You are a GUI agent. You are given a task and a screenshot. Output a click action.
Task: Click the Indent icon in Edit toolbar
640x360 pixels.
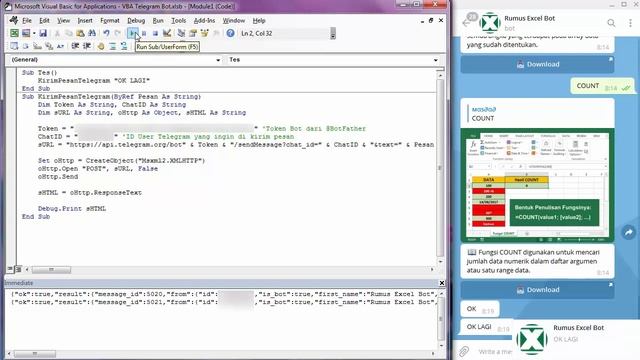click(x=75, y=46)
